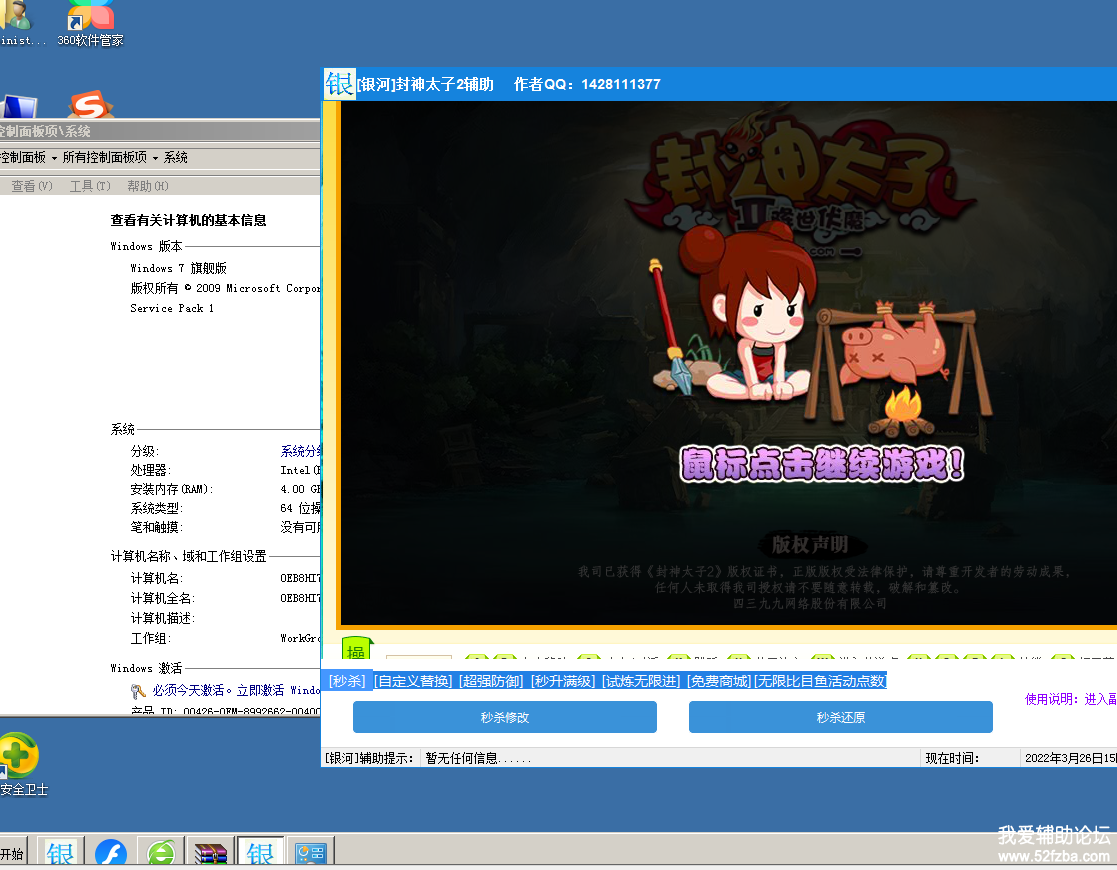
Task: Click the 暂无任何信息 status bar message
Action: point(479,758)
